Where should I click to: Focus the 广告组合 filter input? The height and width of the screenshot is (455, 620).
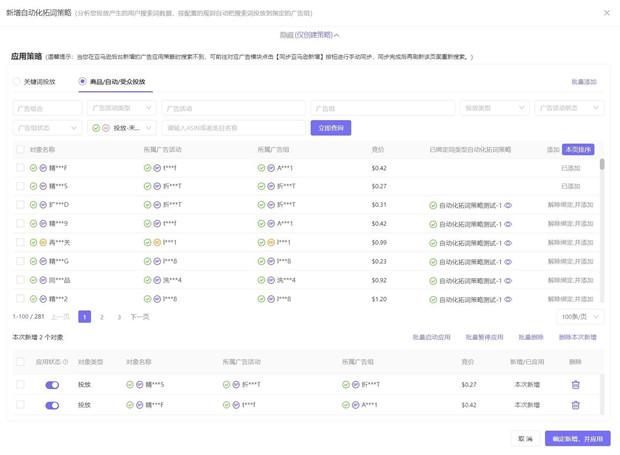click(47, 108)
